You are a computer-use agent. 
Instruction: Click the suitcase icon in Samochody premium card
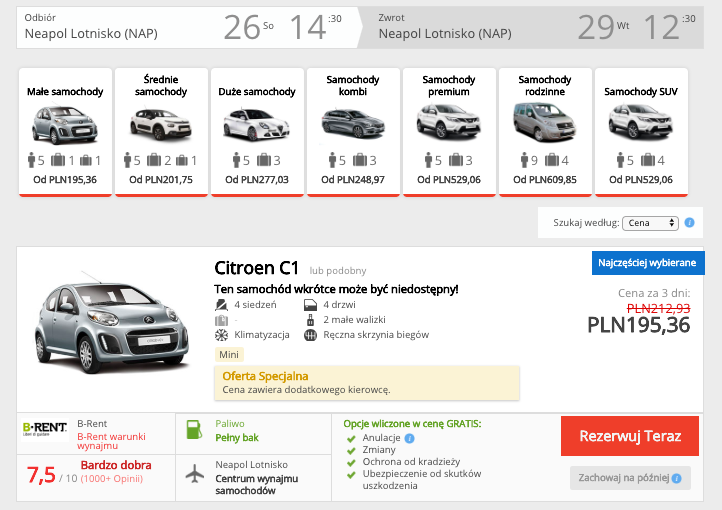456,160
